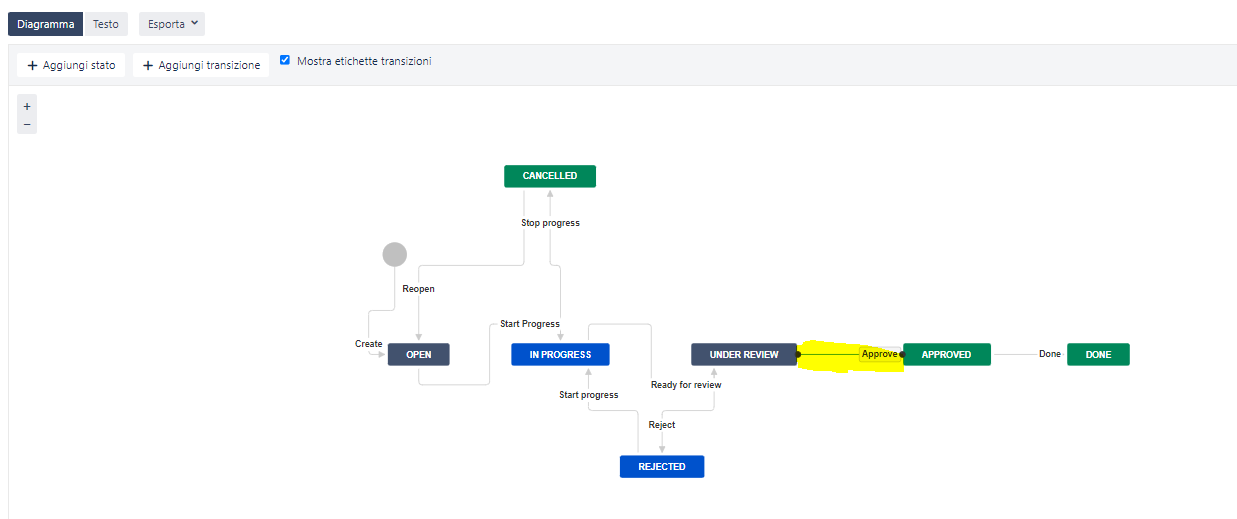Open the Esporta dropdown menu
Viewport: 1237px width, 519px height.
coord(172,24)
